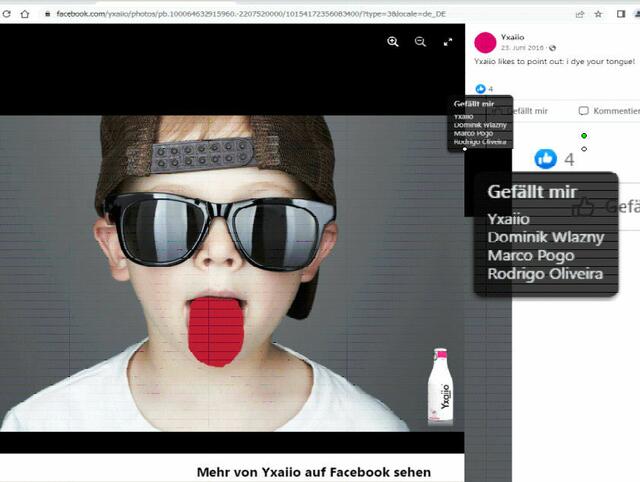Viewport: 640px width, 482px height.
Task: Click the public globe audience icon
Action: (552, 48)
